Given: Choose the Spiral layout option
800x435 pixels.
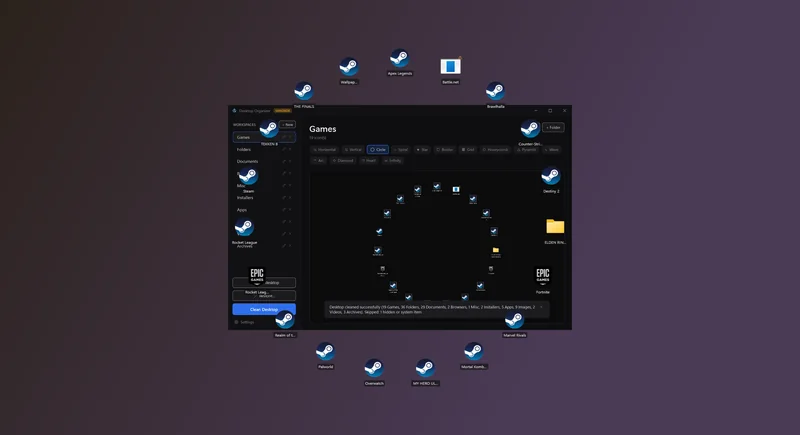Looking at the screenshot, I should pyautogui.click(x=401, y=149).
